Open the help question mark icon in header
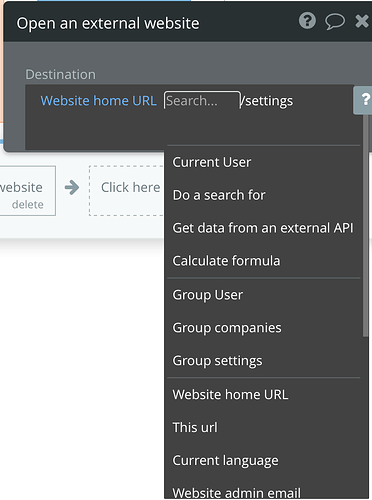This screenshot has width=372, height=500. (x=307, y=21)
